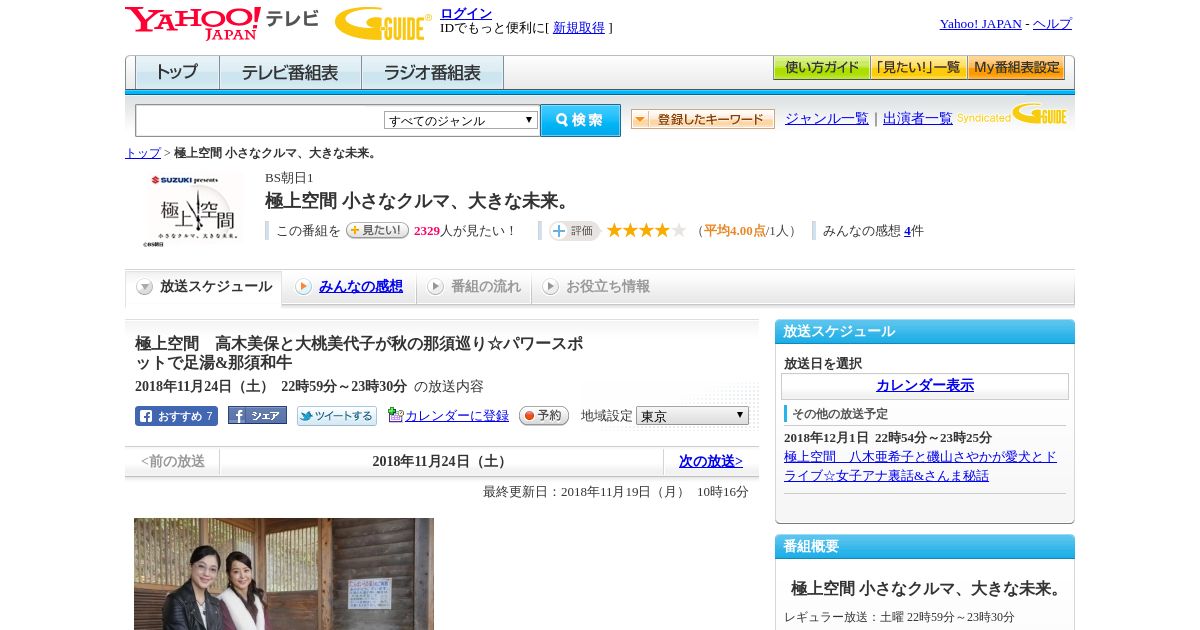Open the トップ tab
This screenshot has height=630, width=1200.
coord(177,72)
